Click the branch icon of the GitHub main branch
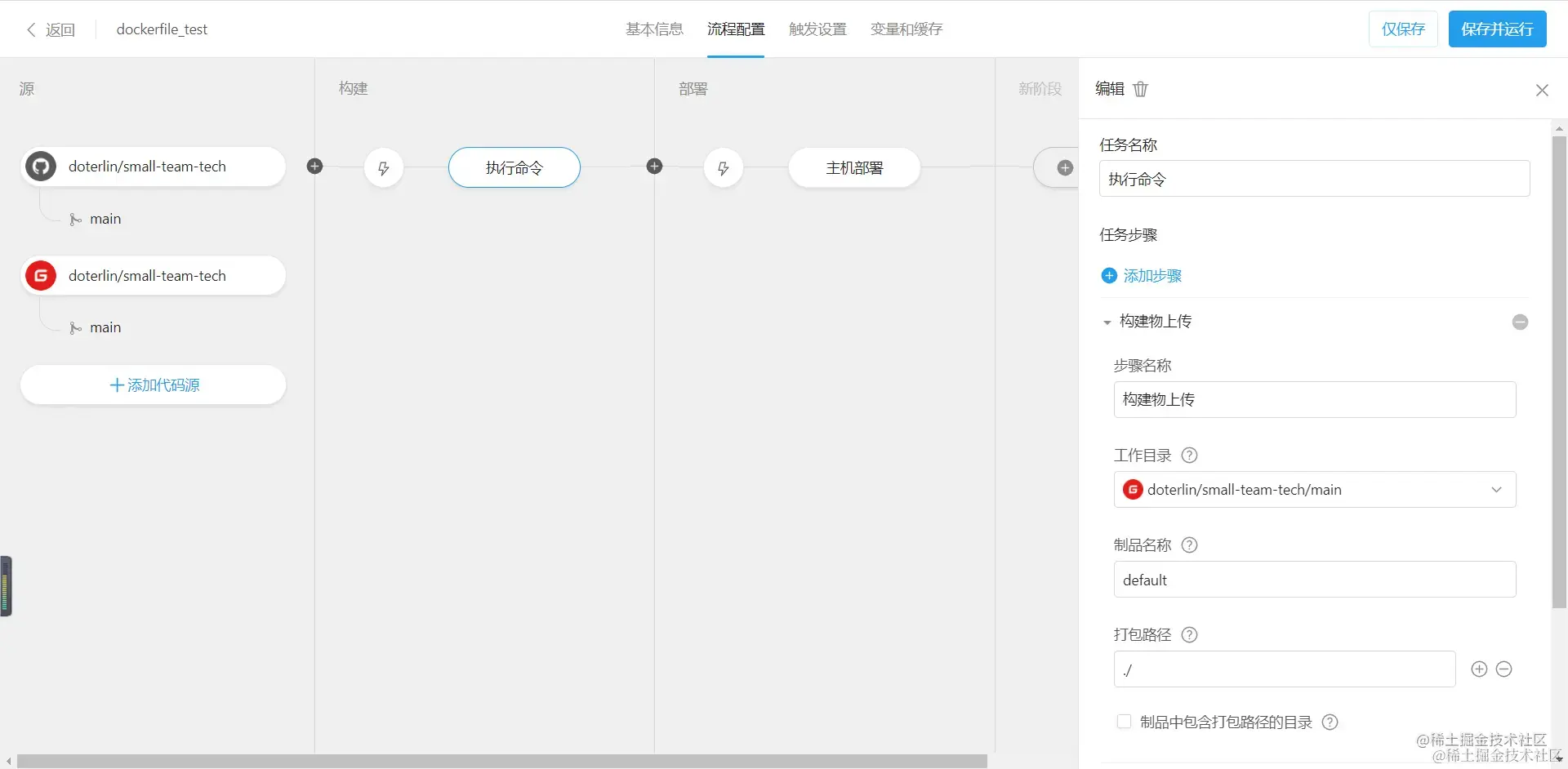 pos(75,220)
